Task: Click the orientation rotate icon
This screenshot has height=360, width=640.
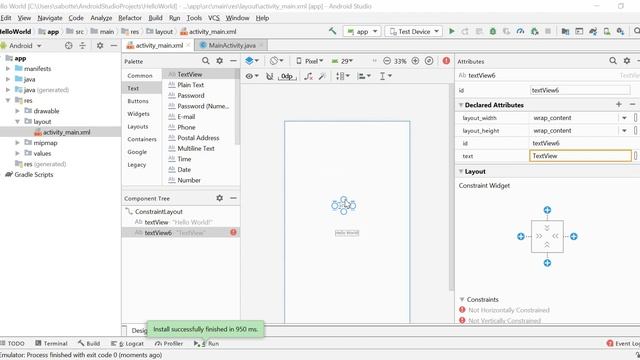Action: pyautogui.click(x=276, y=61)
